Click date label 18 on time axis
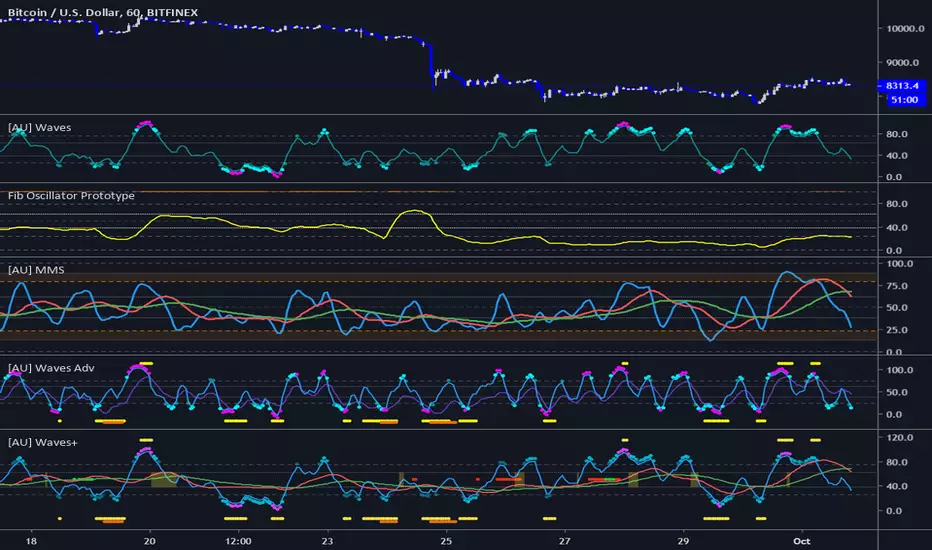The width and height of the screenshot is (932, 550). pos(31,541)
